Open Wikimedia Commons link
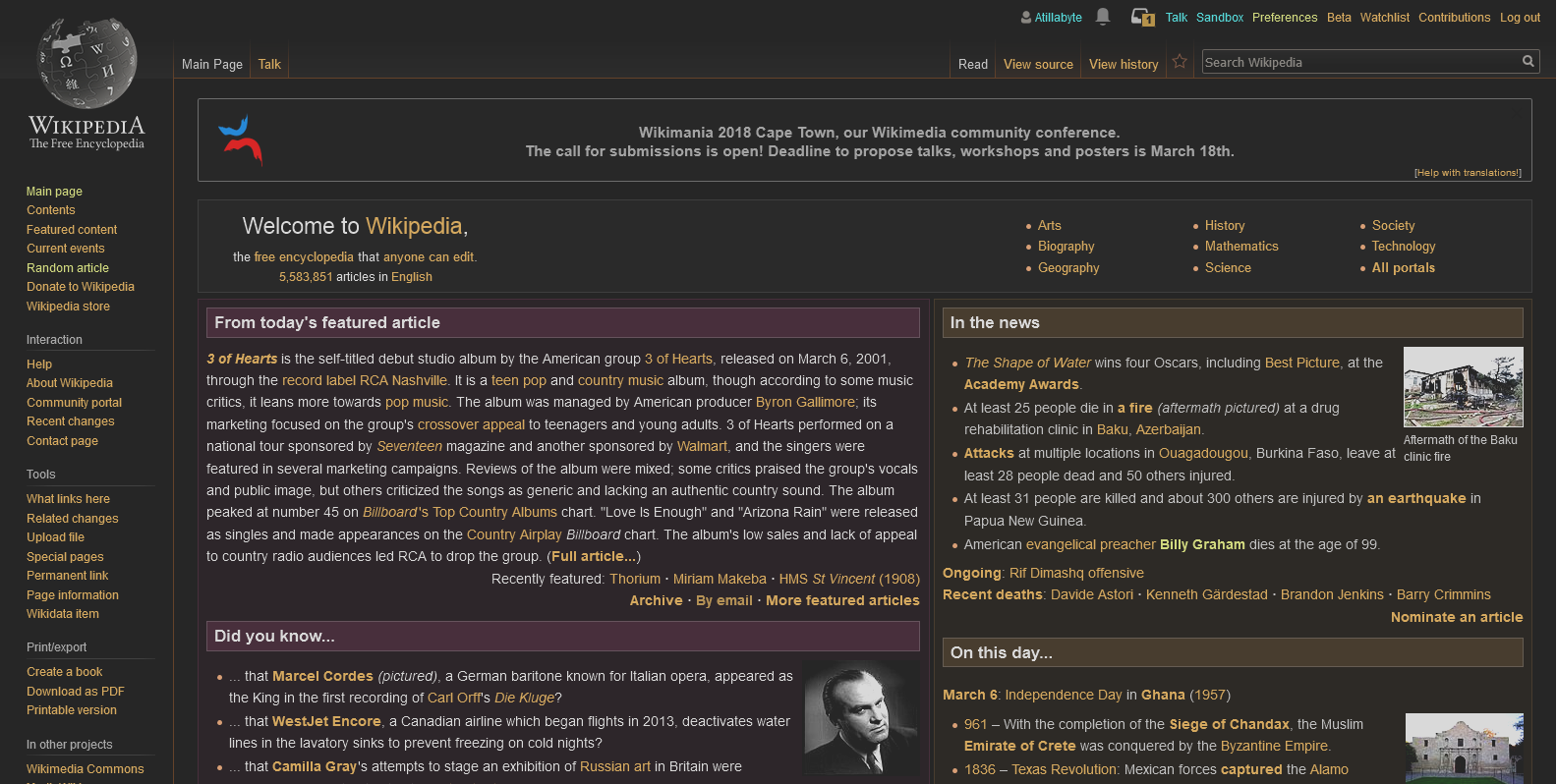Viewport: 1557px width, 784px height. [x=86, y=769]
